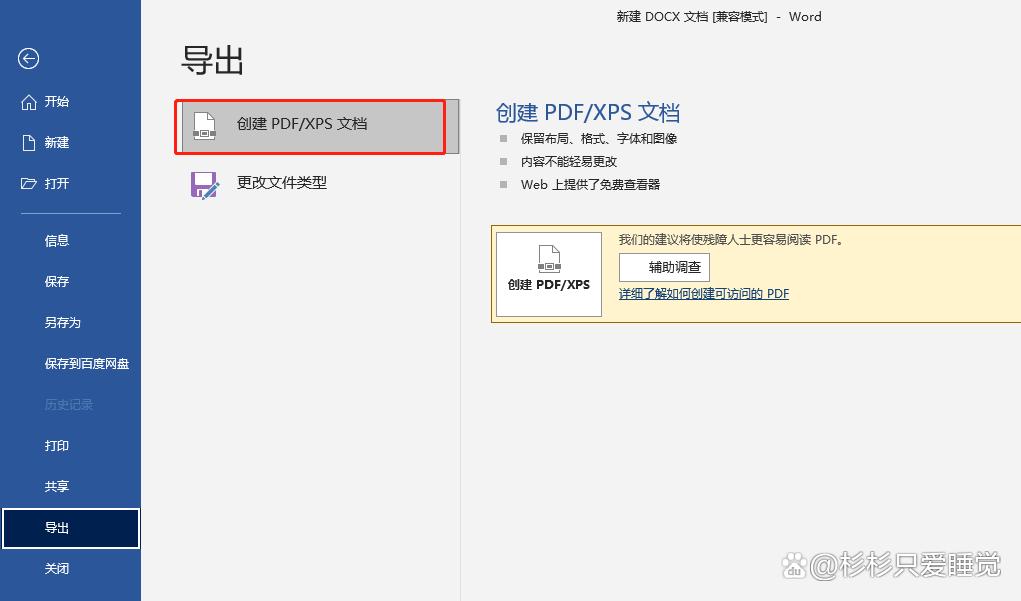Image resolution: width=1021 pixels, height=601 pixels.
Task: Click the 历史记录 sidebar entry
Action: 70,404
